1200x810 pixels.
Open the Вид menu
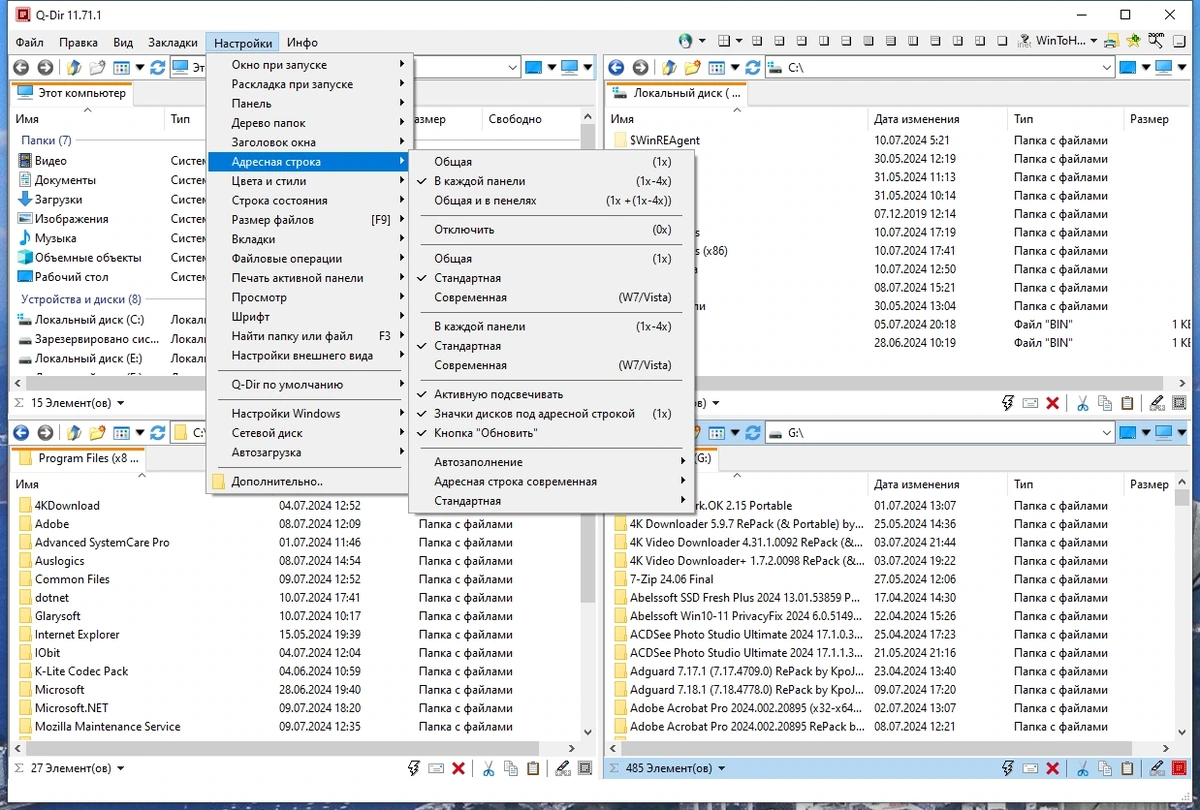[123, 43]
